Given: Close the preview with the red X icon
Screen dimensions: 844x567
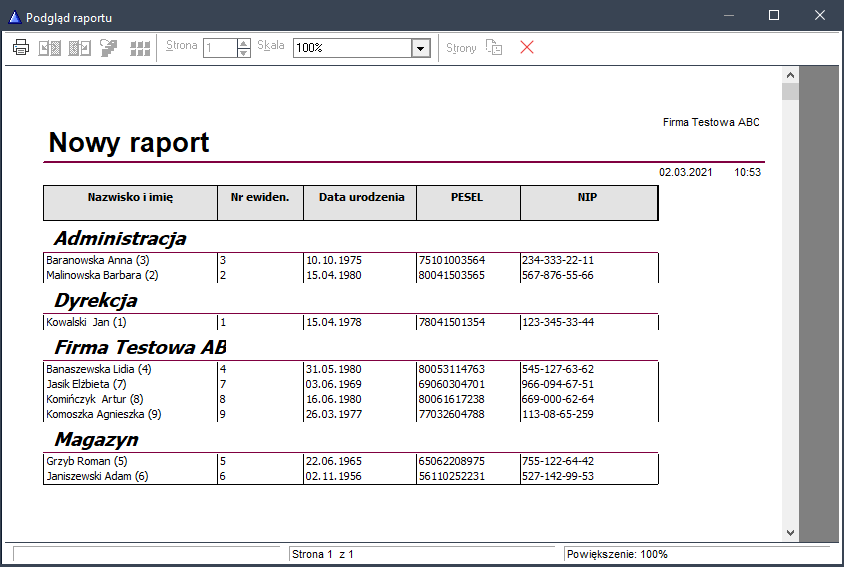Looking at the screenshot, I should 527,47.
